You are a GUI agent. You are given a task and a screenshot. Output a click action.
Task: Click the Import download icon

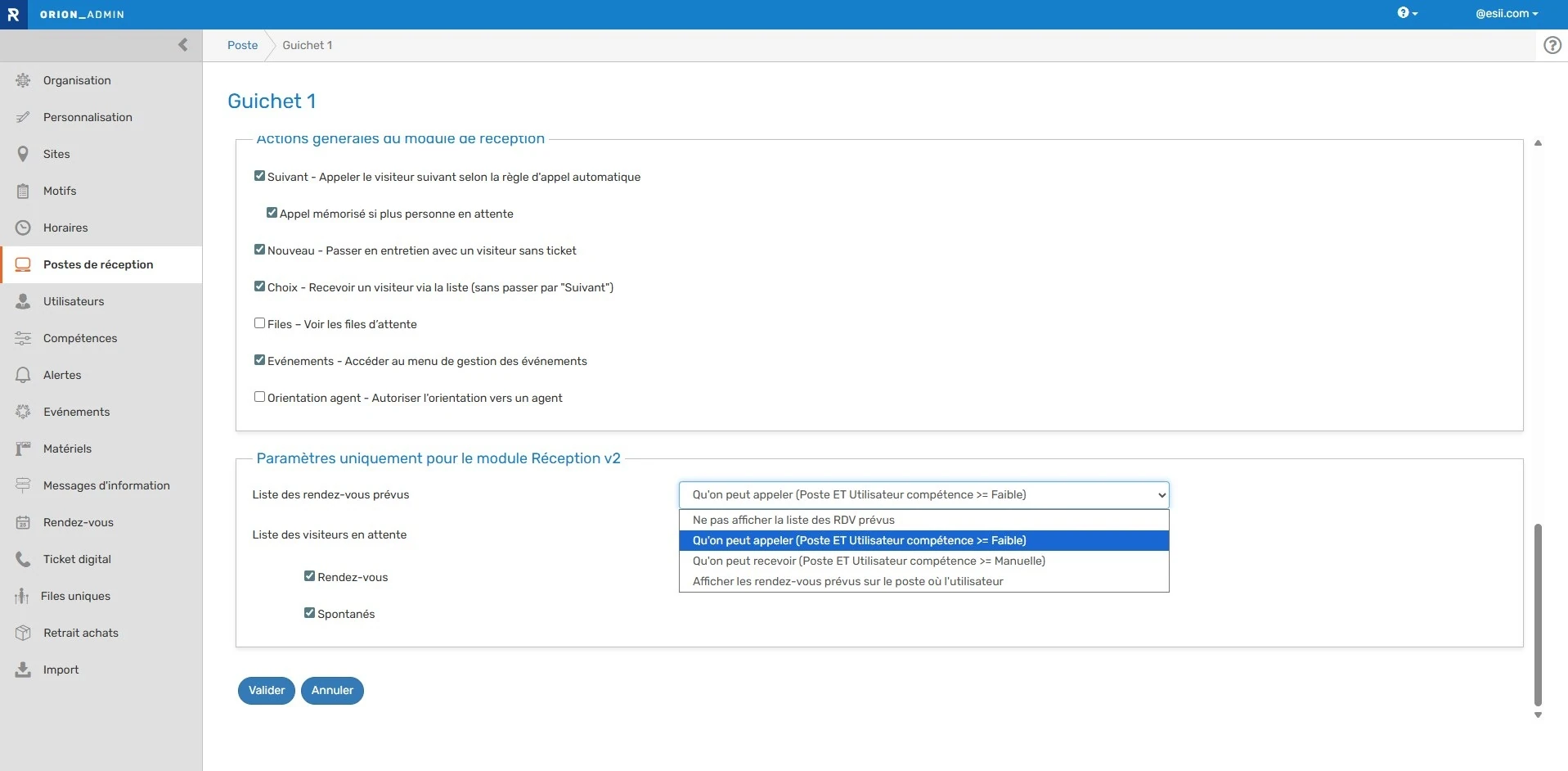tap(23, 670)
